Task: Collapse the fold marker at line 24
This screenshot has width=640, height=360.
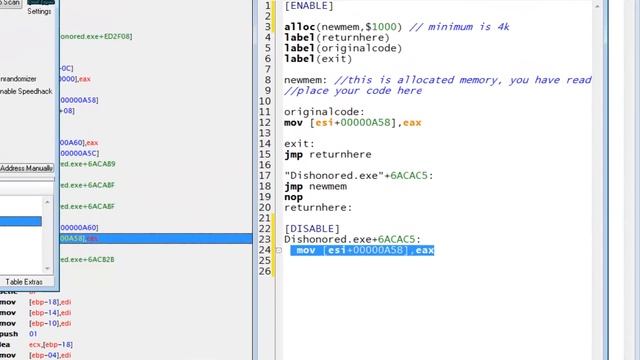Action: click(x=279, y=250)
